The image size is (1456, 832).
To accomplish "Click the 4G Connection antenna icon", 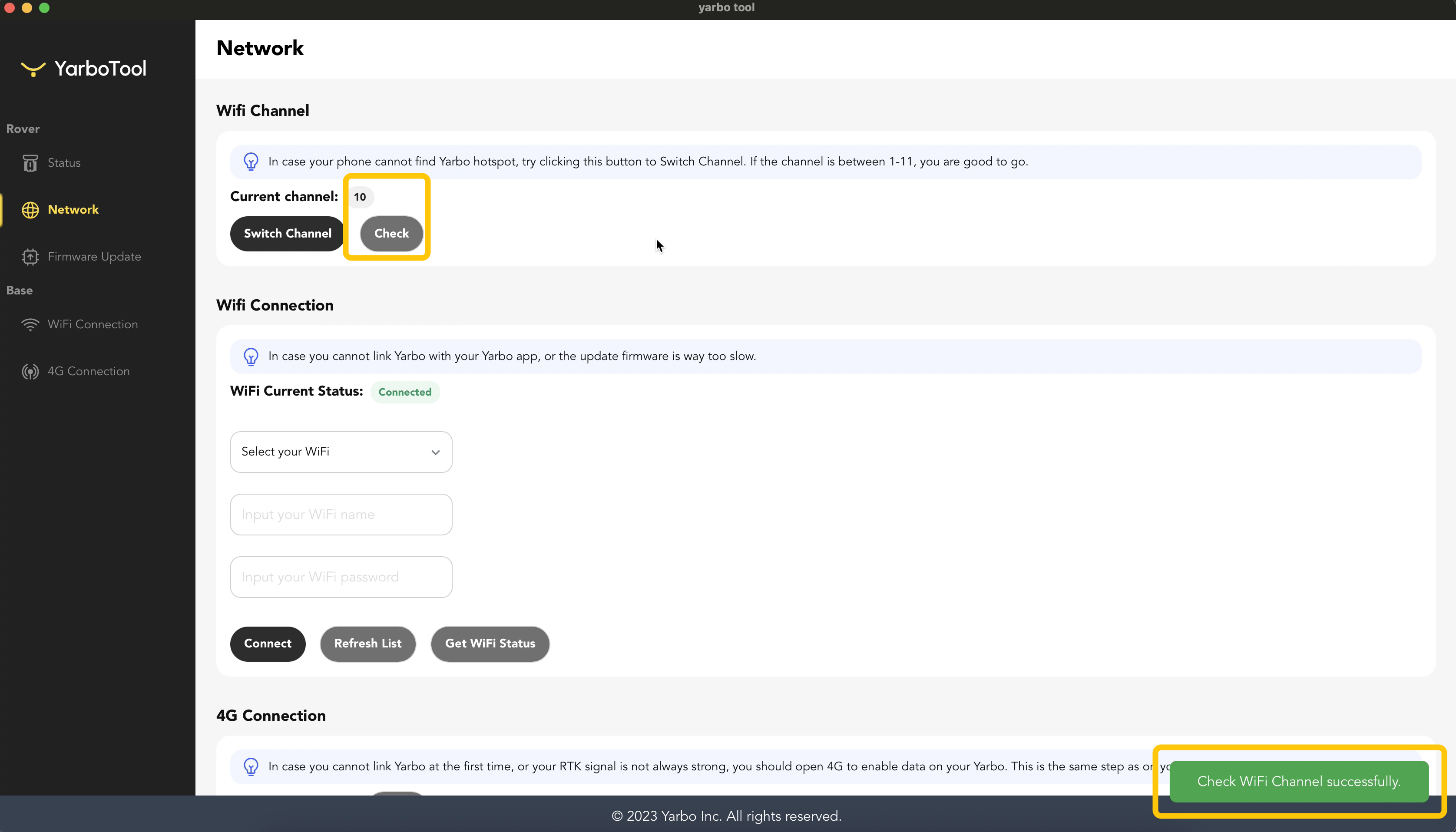I will click(x=30, y=372).
